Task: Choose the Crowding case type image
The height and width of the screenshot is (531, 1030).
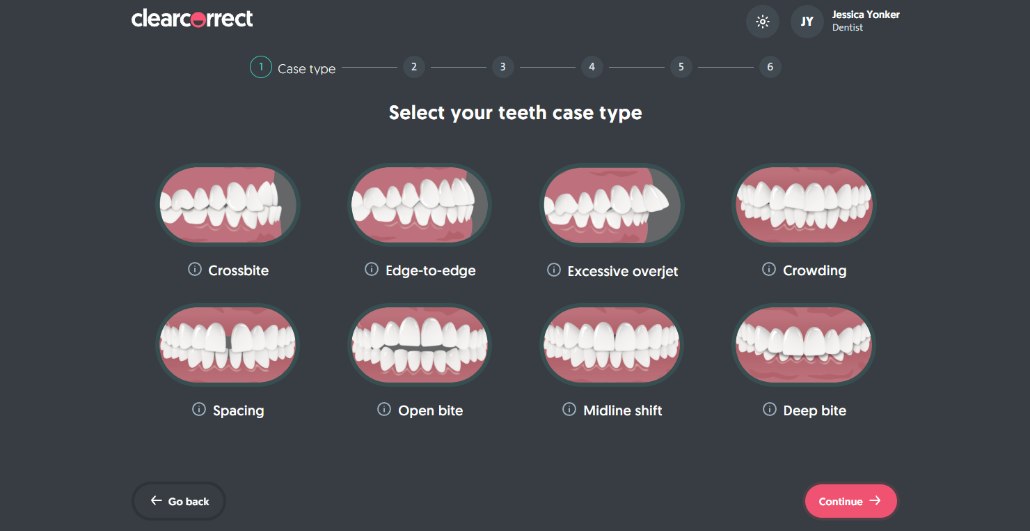Action: (804, 205)
